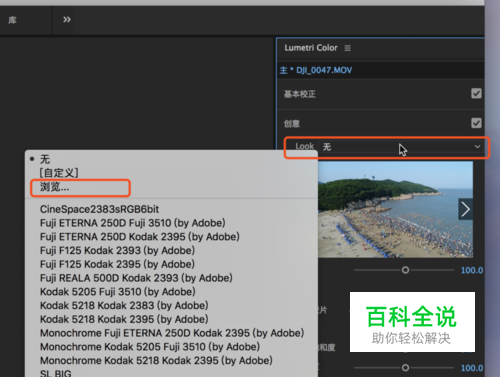500x377 pixels.
Task: Open the Look dropdown showing 无
Action: [x=401, y=147]
